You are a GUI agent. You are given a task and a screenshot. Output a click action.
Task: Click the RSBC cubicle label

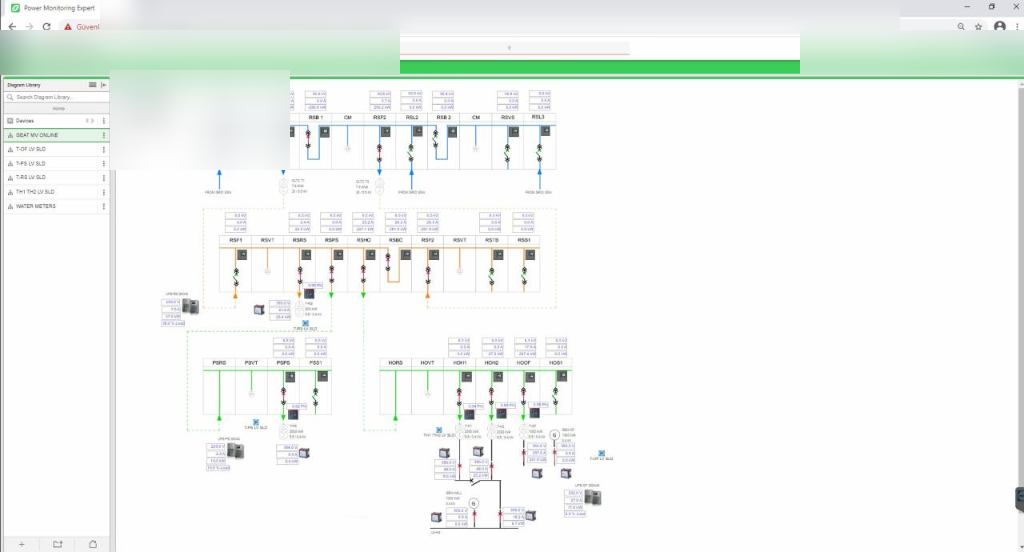[x=396, y=240]
